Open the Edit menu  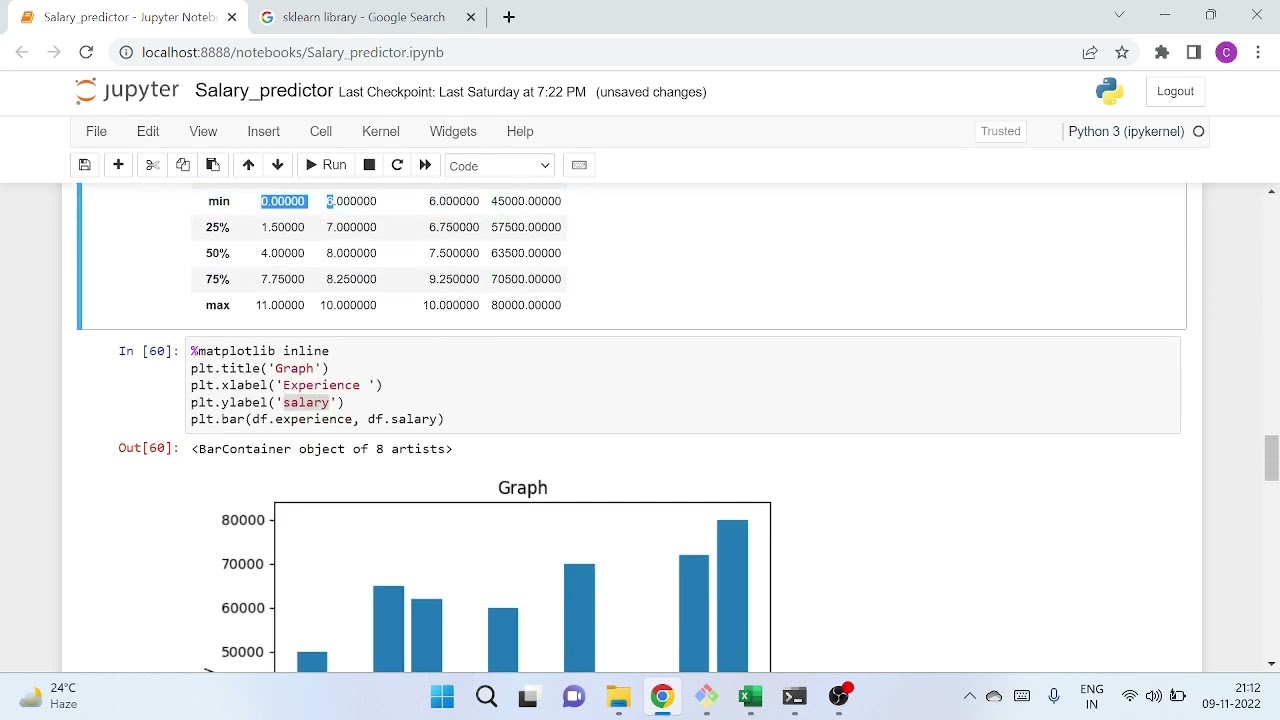(148, 131)
